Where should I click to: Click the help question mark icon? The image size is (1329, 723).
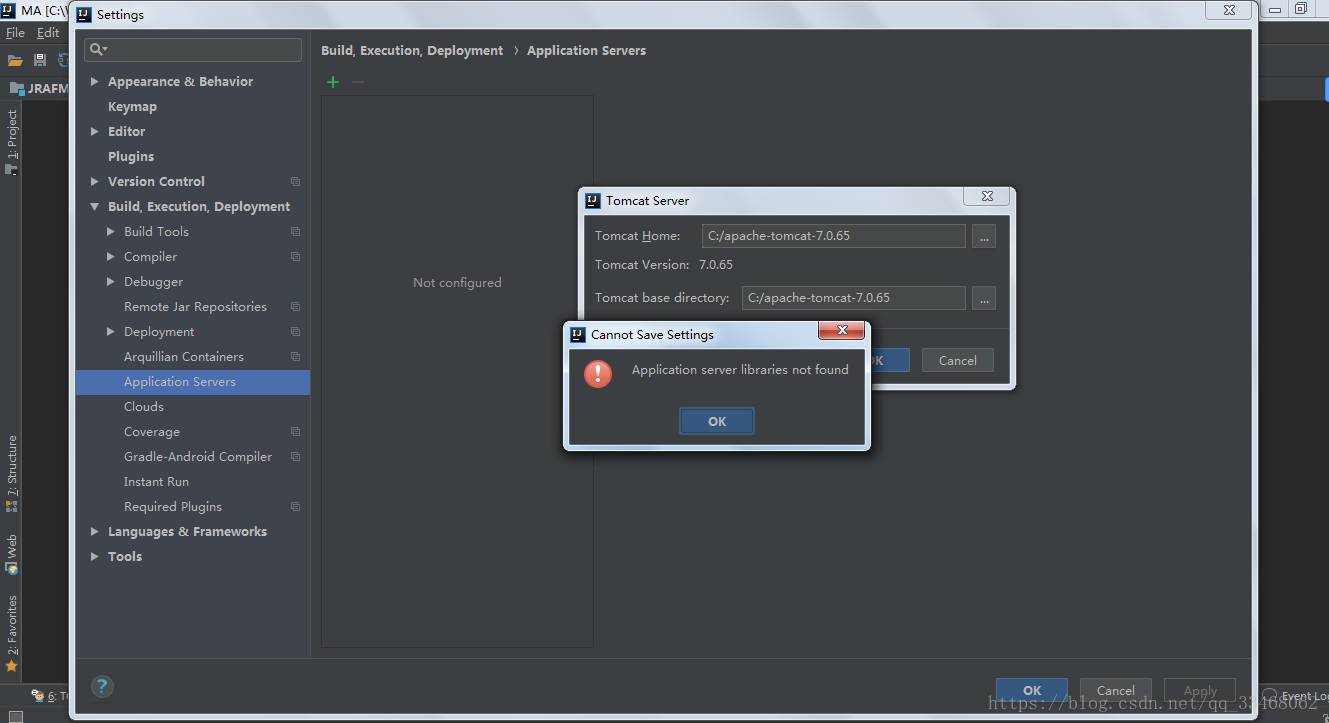(x=102, y=686)
